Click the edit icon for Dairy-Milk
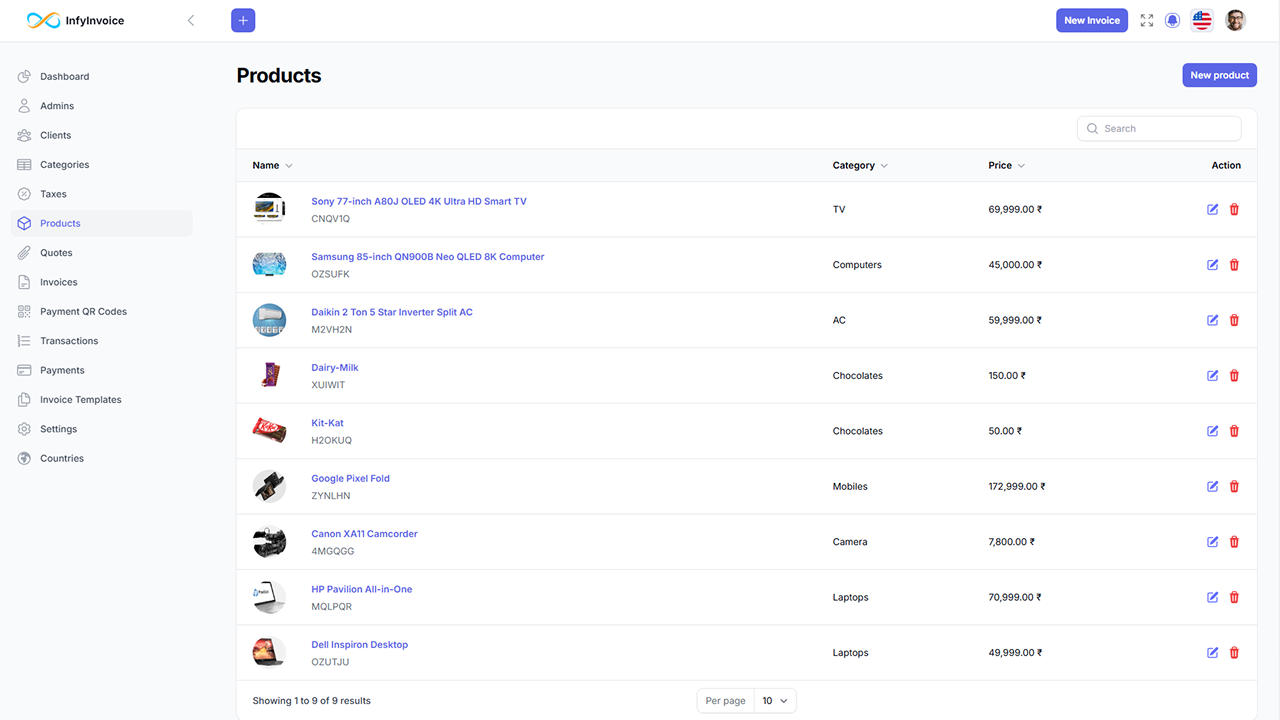 click(1212, 375)
